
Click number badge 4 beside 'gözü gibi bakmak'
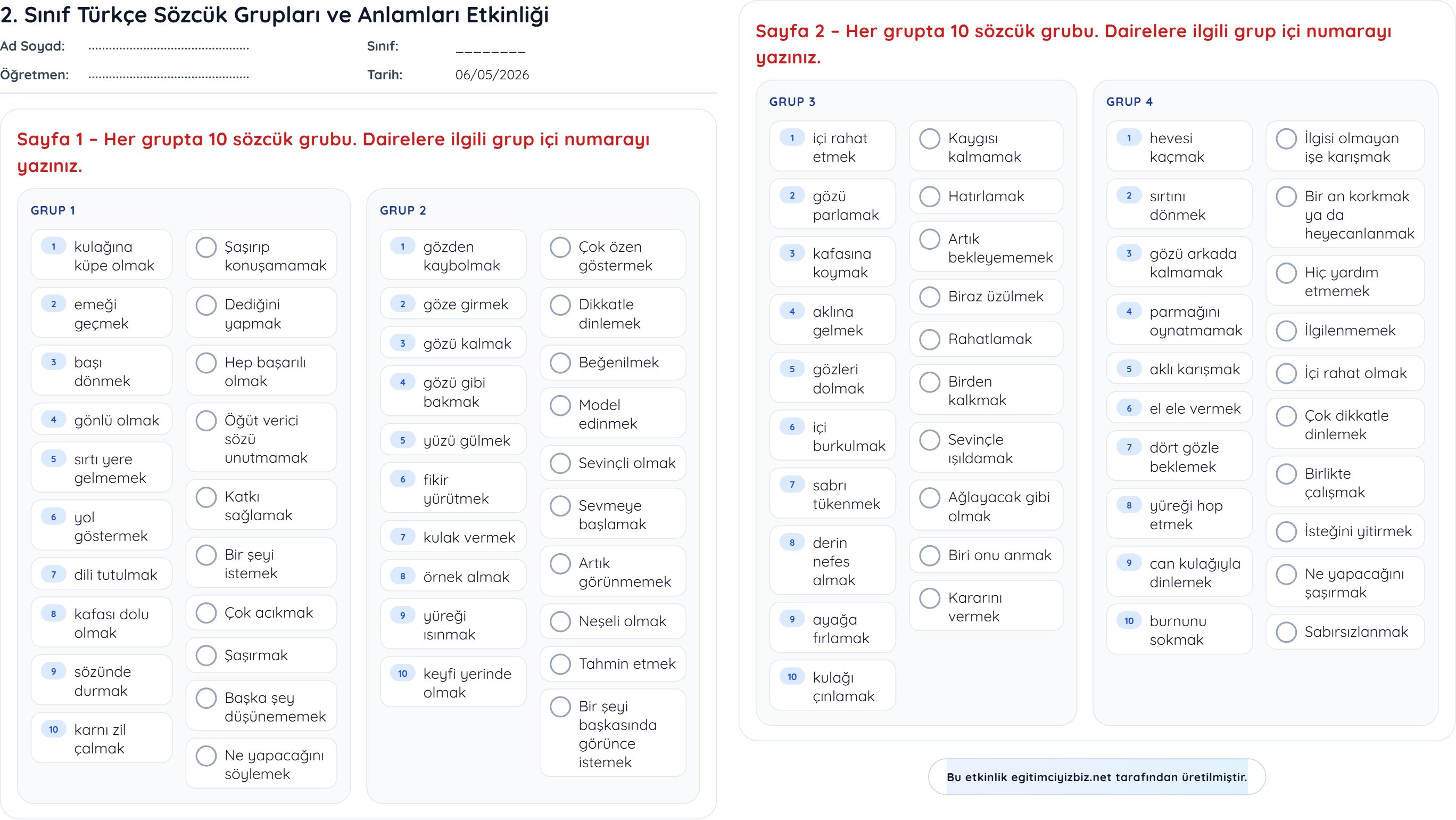pyautogui.click(x=402, y=382)
